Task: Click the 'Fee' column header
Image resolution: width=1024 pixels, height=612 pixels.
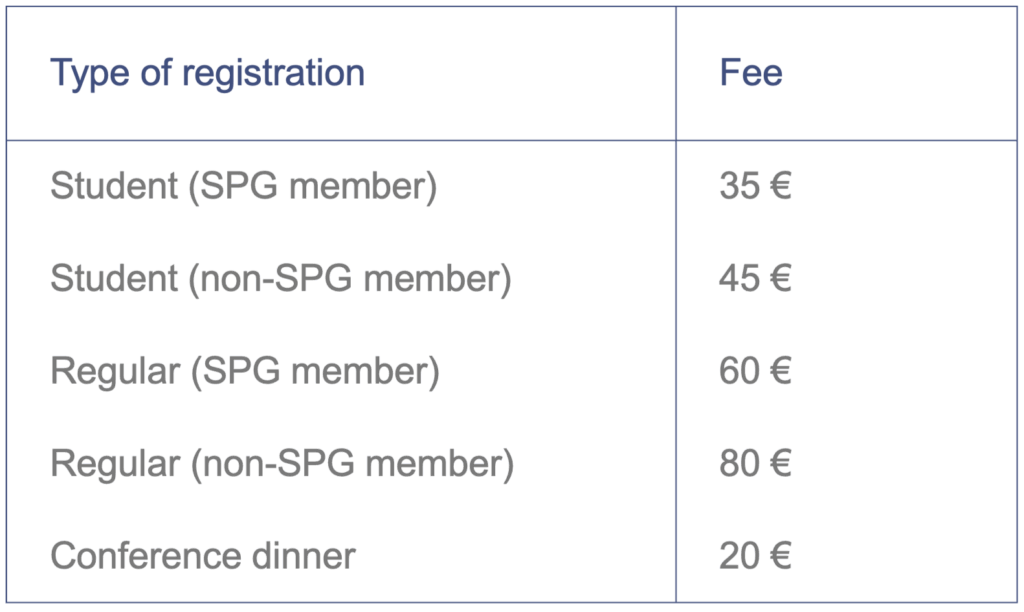Action: (751, 72)
